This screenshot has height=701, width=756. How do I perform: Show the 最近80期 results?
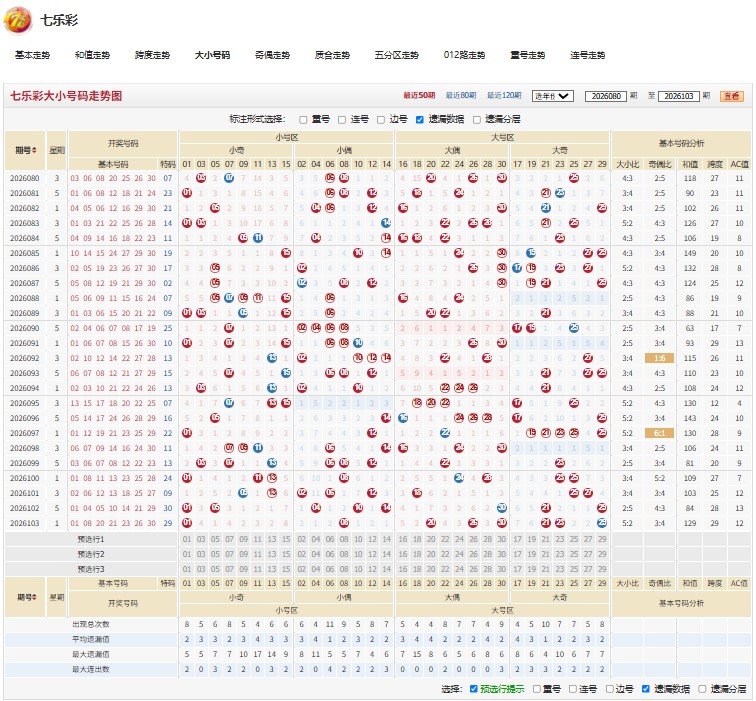coord(461,95)
